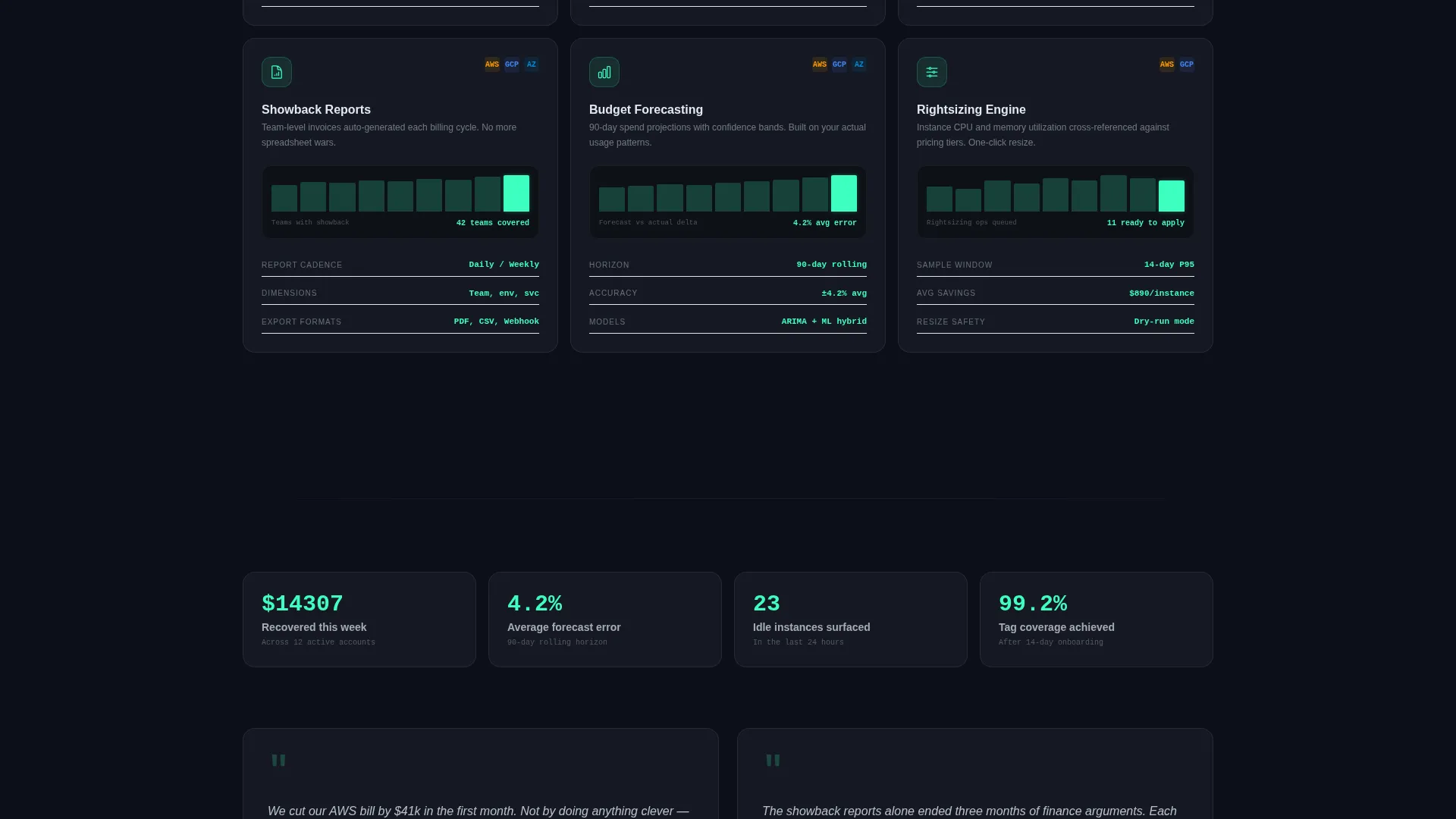
Task: Click the Rightsizing Engine sliders icon
Action: tap(932, 72)
